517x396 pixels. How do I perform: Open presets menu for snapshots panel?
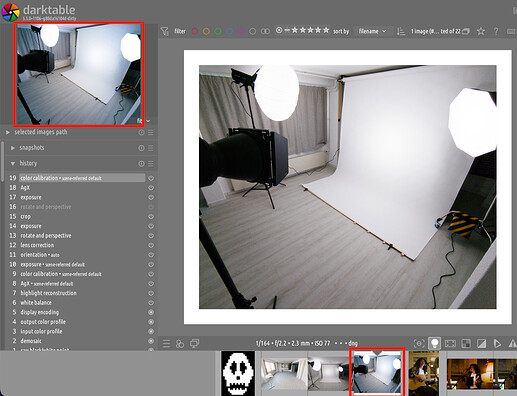pos(151,148)
